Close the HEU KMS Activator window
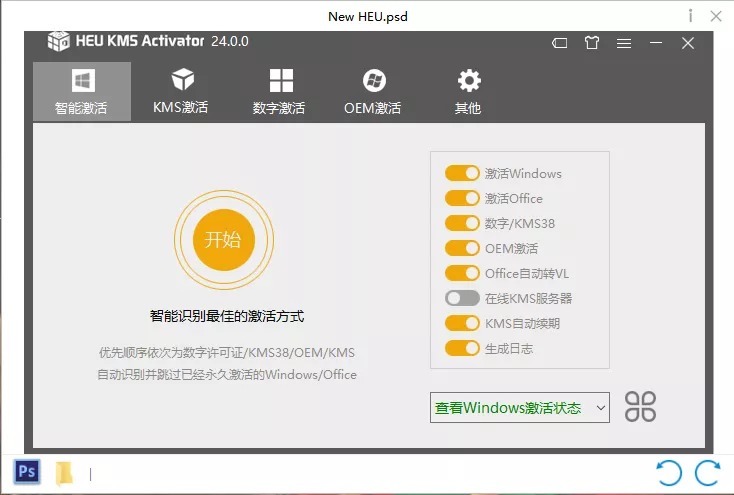The height and width of the screenshot is (495, 734). [x=688, y=43]
